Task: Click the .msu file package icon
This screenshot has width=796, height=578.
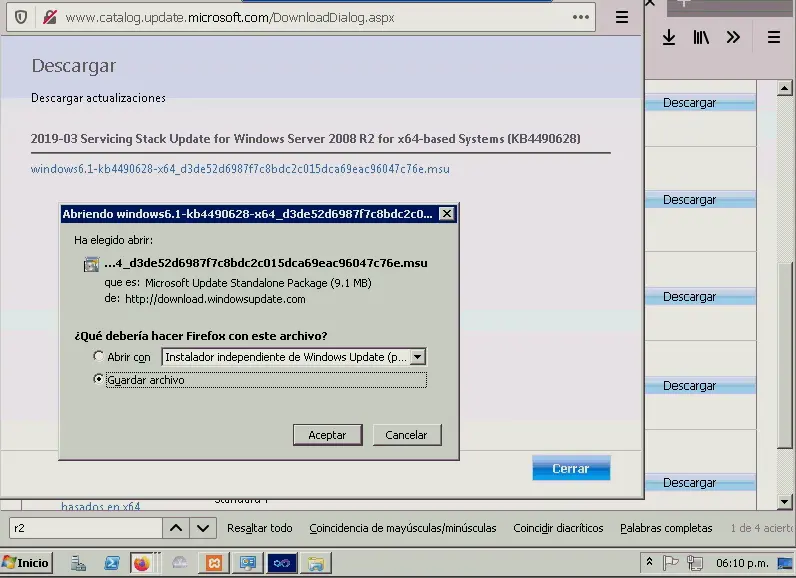Action: (91, 264)
